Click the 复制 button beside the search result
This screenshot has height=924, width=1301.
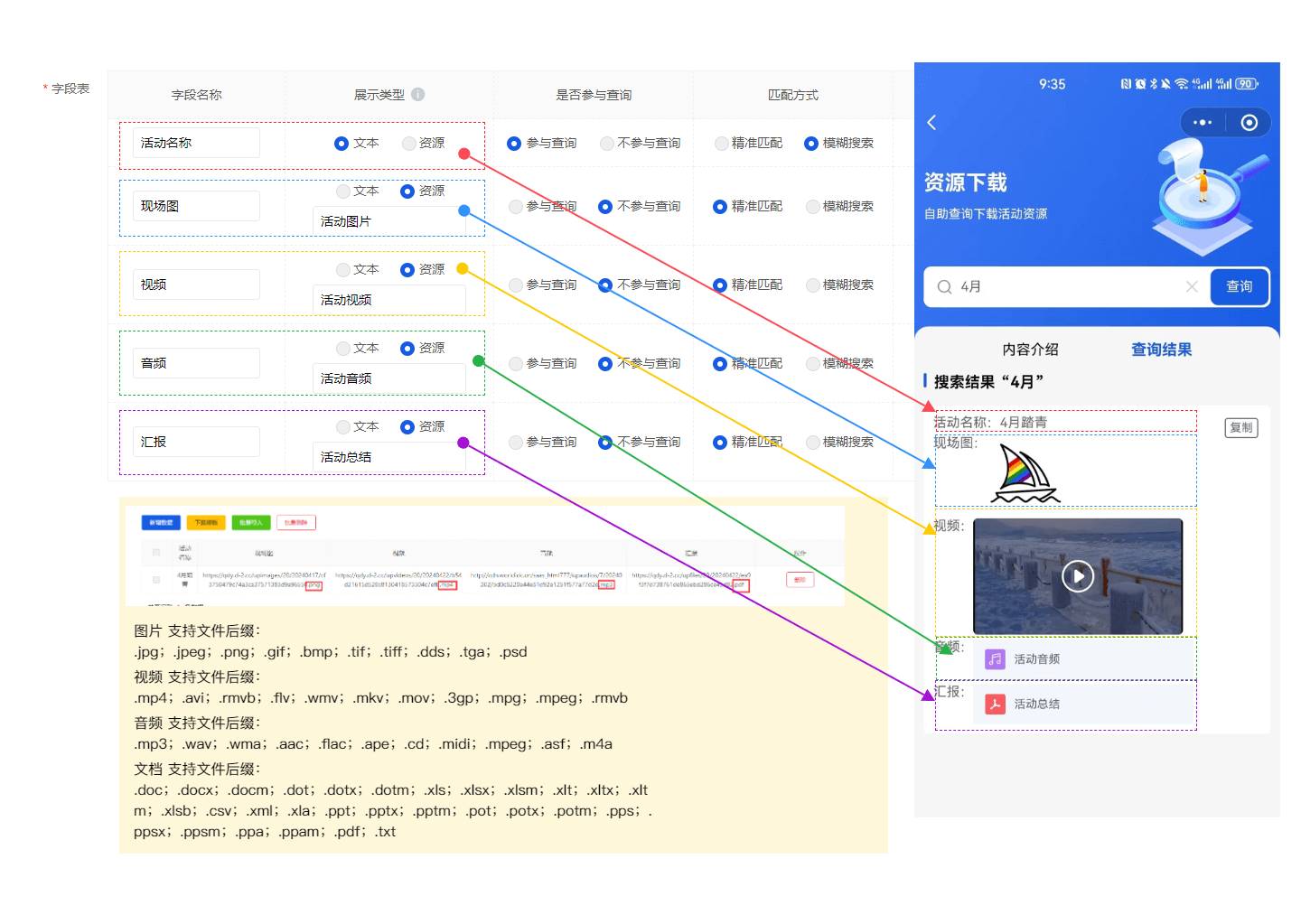(x=1240, y=427)
